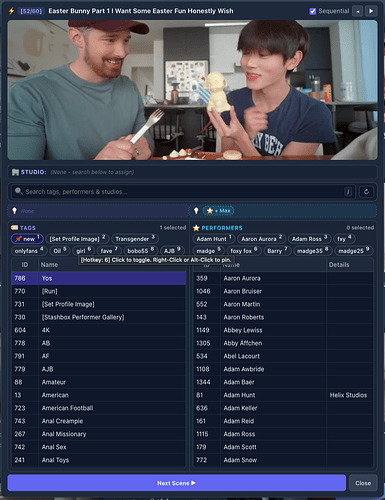This screenshot has height=500, width=385.
Task: Select the tag row '[Stashbox Performer Gallery]'
Action: [x=99, y=317]
